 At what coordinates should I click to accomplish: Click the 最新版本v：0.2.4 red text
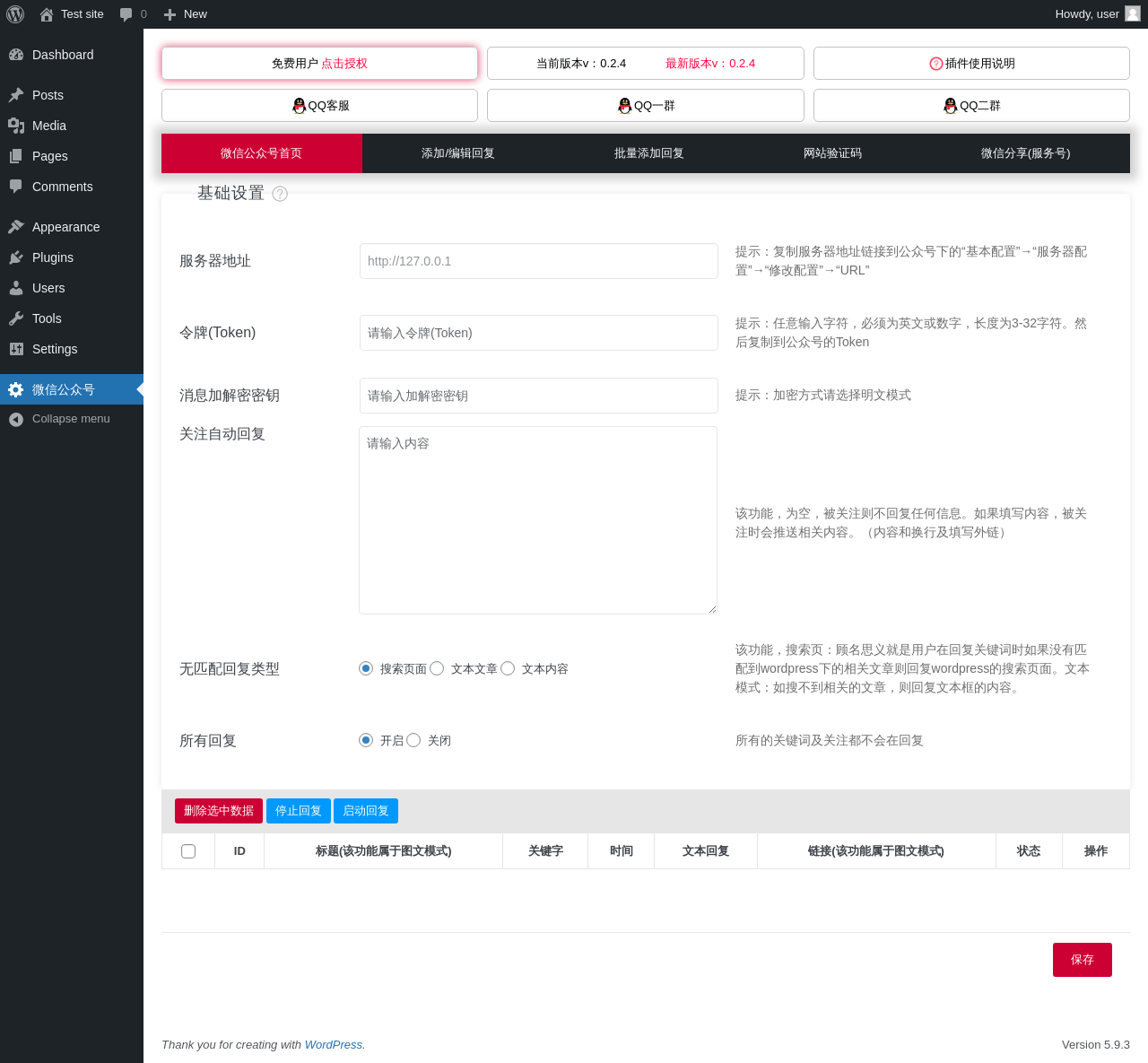pos(710,64)
